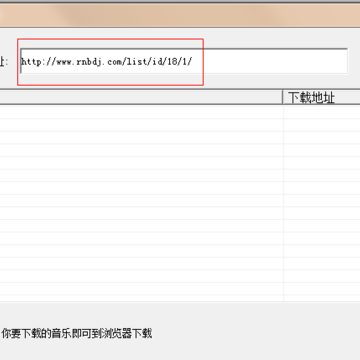Select the fourth row of the result list
This screenshot has height=360, width=360.
point(180,150)
